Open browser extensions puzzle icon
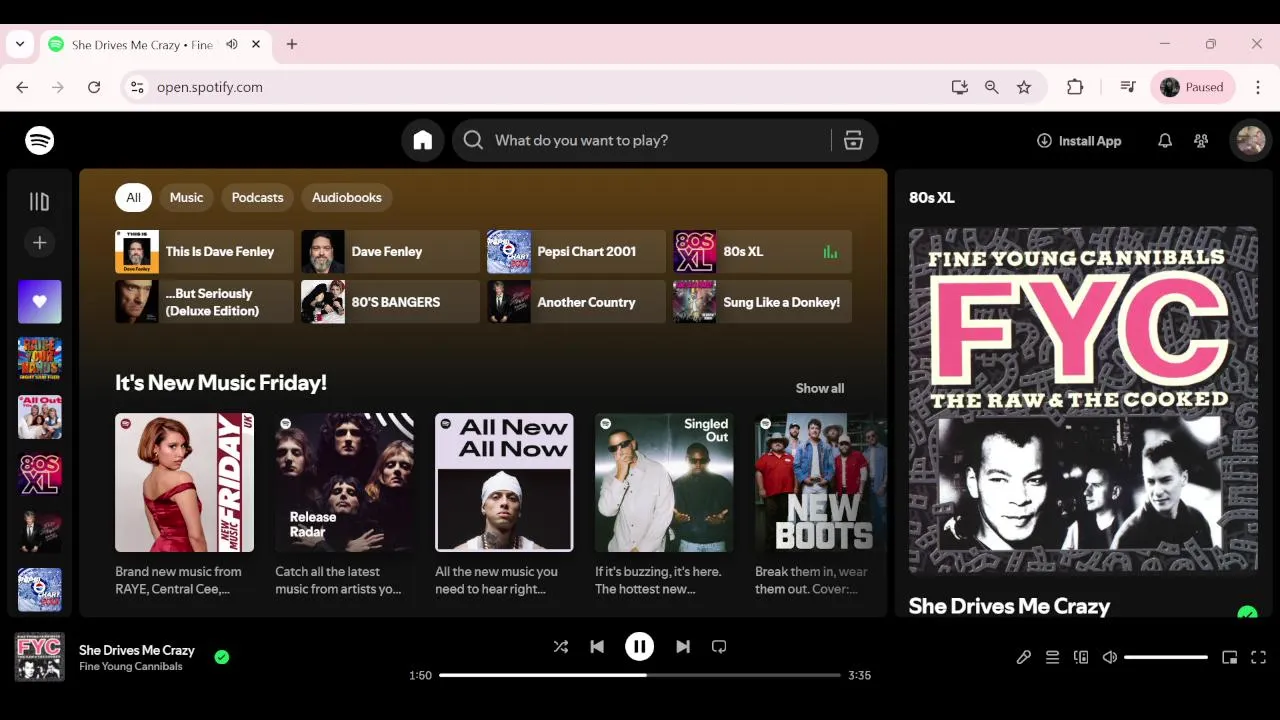This screenshot has width=1280, height=720. click(1075, 87)
